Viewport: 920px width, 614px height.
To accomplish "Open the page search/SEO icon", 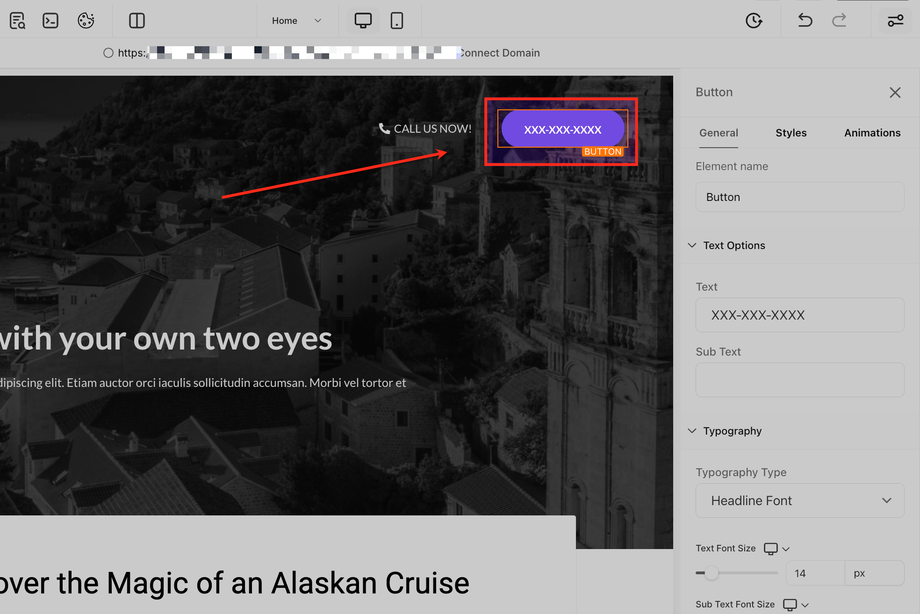I will tap(17, 21).
